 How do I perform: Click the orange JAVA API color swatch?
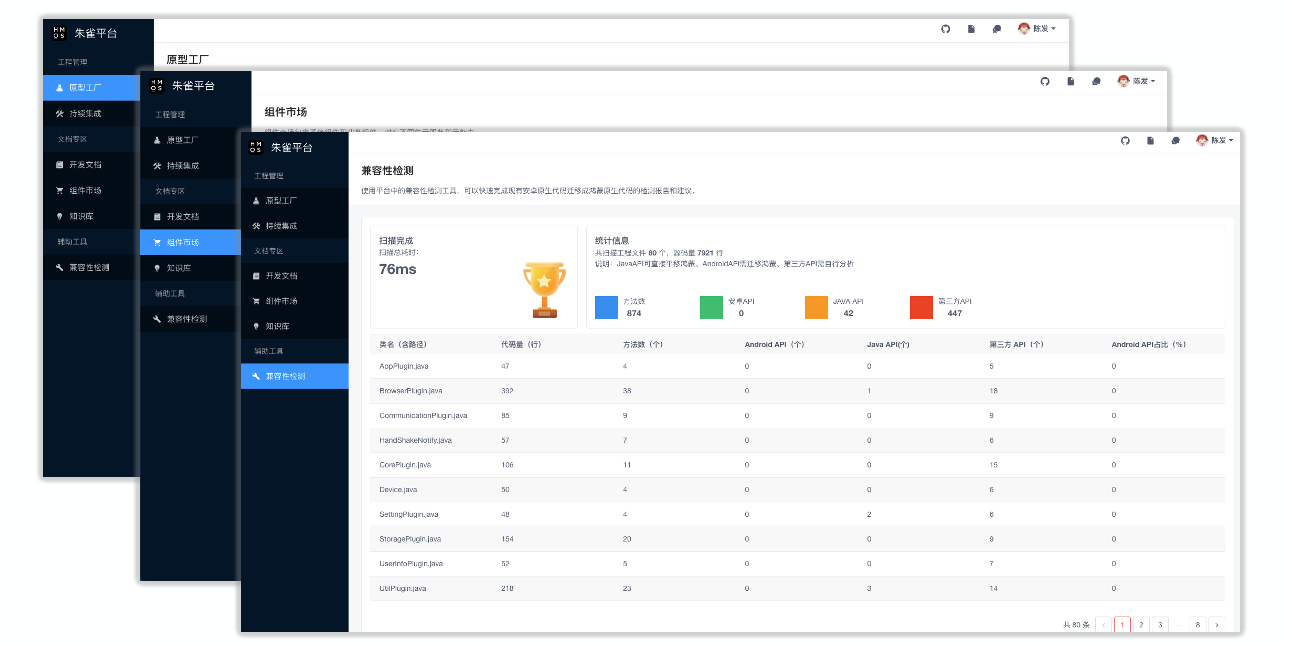pyautogui.click(x=816, y=307)
